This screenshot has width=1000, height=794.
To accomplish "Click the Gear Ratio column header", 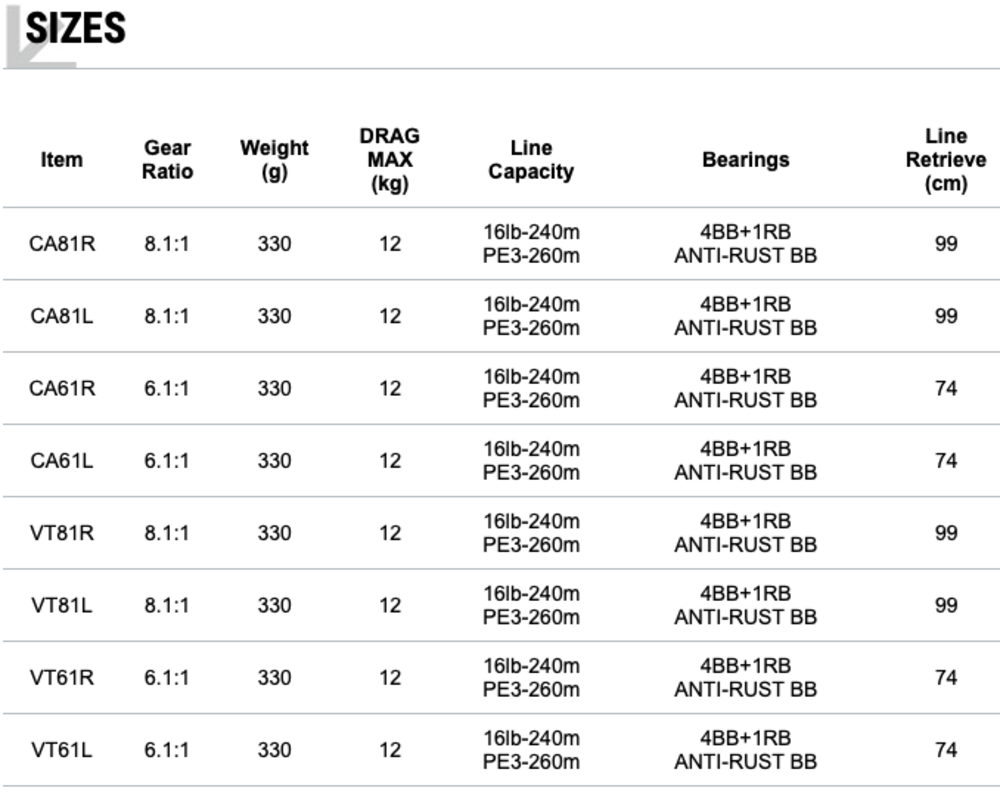I will tap(167, 160).
